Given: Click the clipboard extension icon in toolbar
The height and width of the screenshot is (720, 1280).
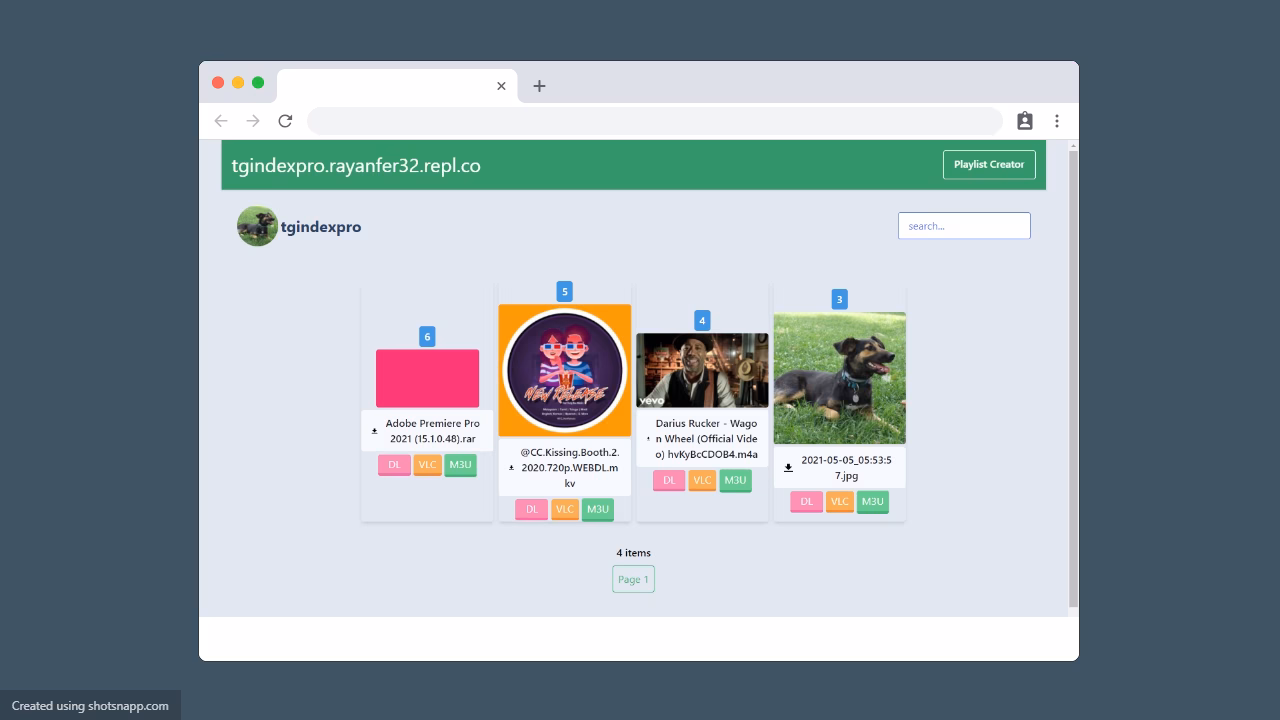Looking at the screenshot, I should tap(1024, 121).
